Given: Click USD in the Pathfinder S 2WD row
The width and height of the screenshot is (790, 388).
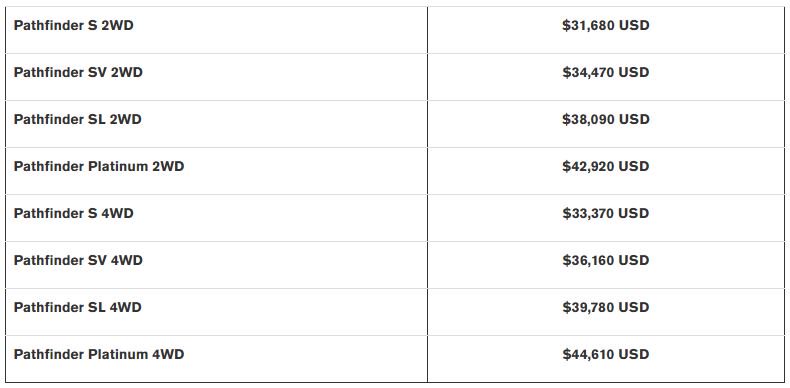Looking at the screenshot, I should coord(634,25).
